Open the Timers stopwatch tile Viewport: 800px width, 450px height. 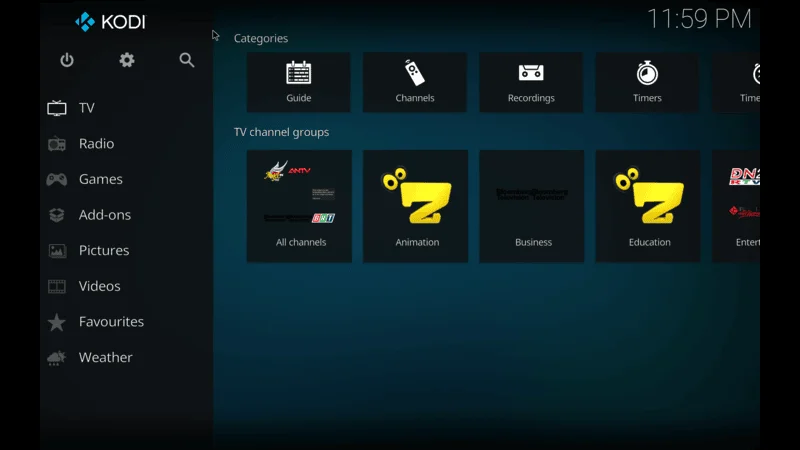pos(647,82)
